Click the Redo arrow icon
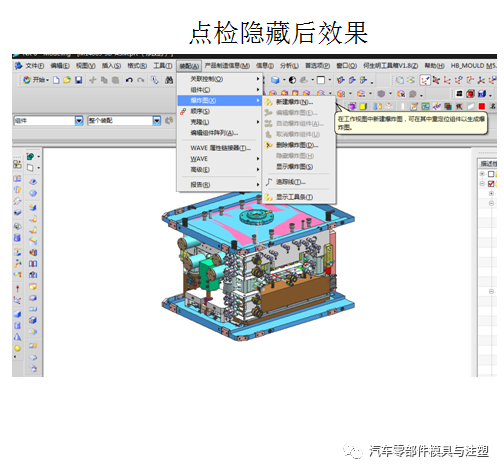The image size is (504, 473). [x=141, y=80]
